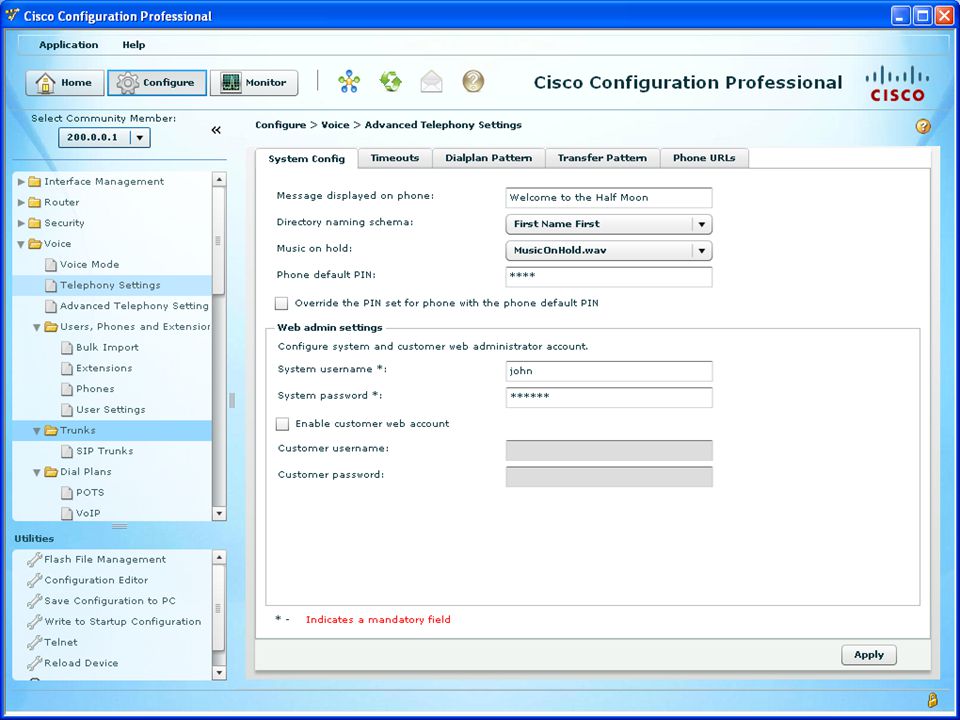The image size is (960, 720).
Task: Tick Enable customer web account
Action: pyautogui.click(x=282, y=424)
